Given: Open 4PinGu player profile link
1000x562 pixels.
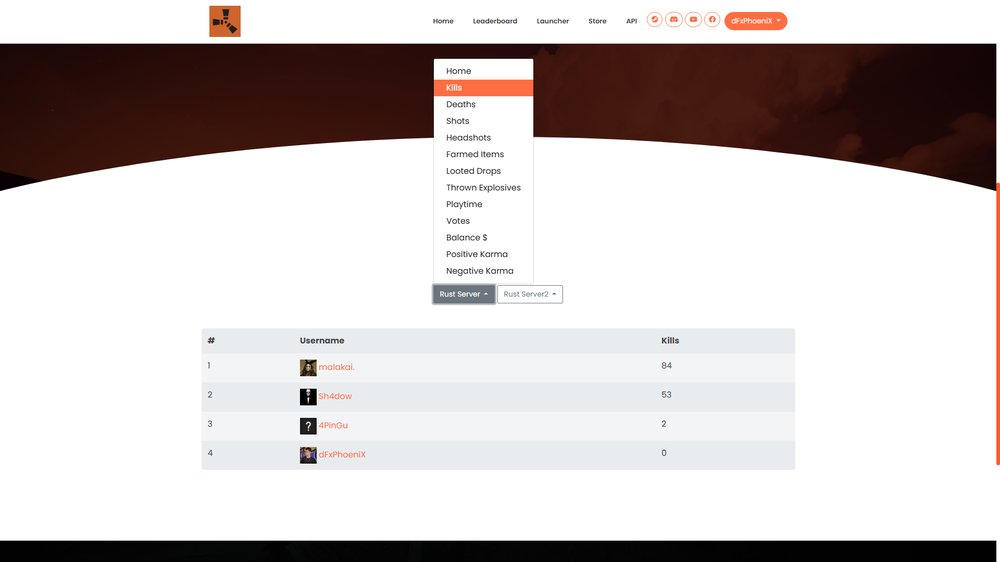Looking at the screenshot, I should [x=333, y=425].
